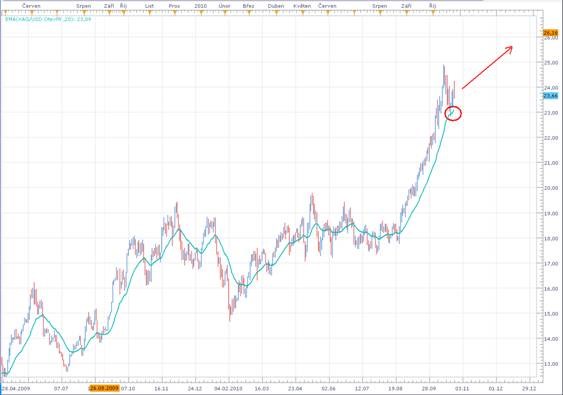
Task: Click the timeline marker below Únor
Action: pyautogui.click(x=225, y=13)
